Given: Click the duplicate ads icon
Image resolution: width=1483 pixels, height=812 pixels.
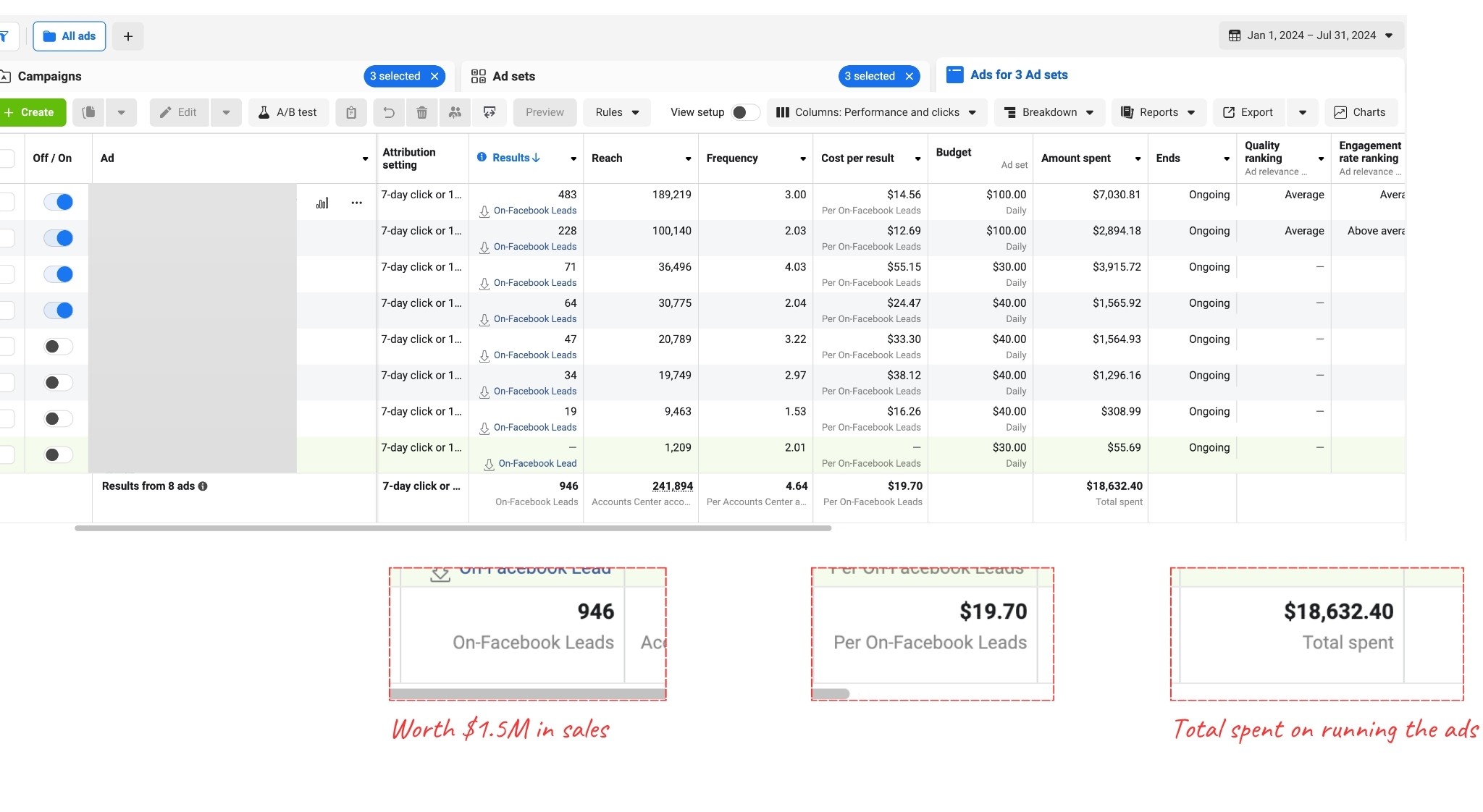Looking at the screenshot, I should (88, 112).
